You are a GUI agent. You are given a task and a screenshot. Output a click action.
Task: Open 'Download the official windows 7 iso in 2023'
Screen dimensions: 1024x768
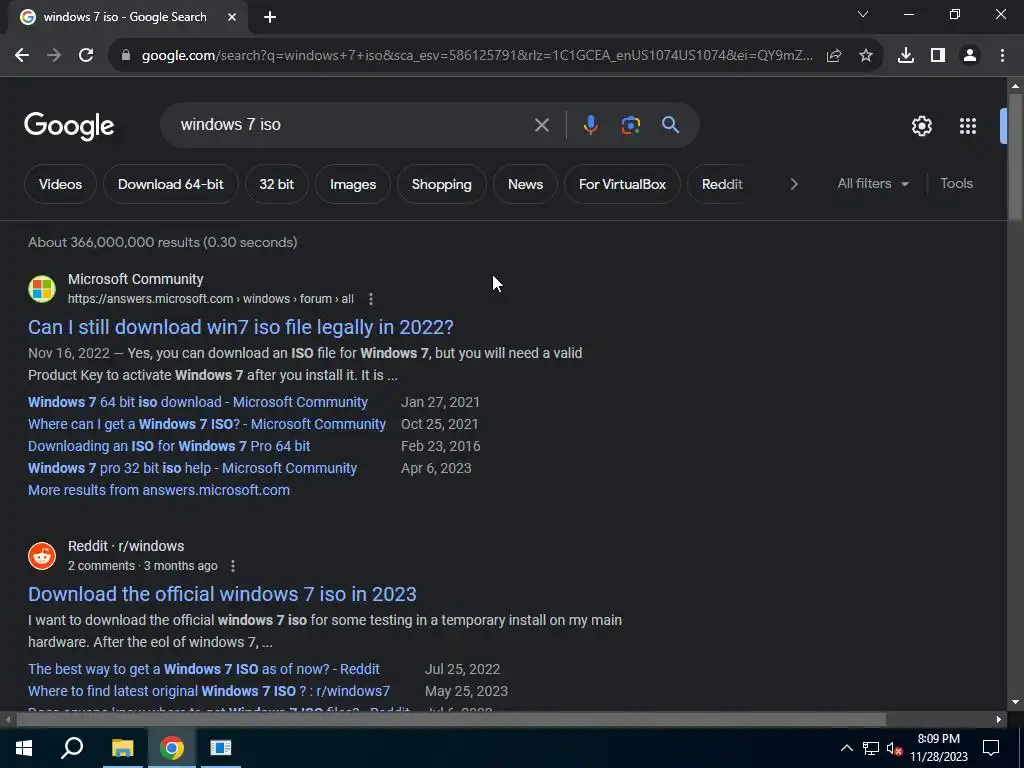(222, 594)
